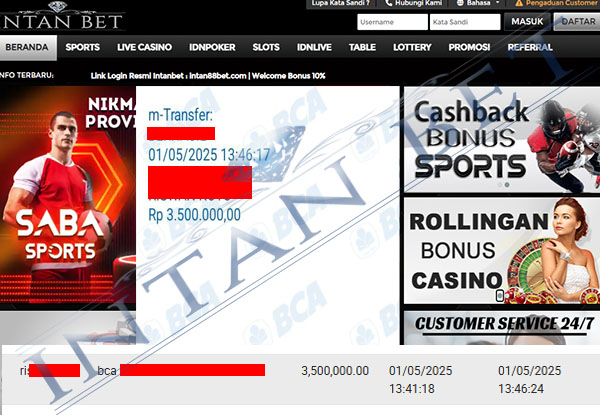Screen dimensions: 600x415
Task: Switch to the SPORTS menu tab
Action: (82, 47)
